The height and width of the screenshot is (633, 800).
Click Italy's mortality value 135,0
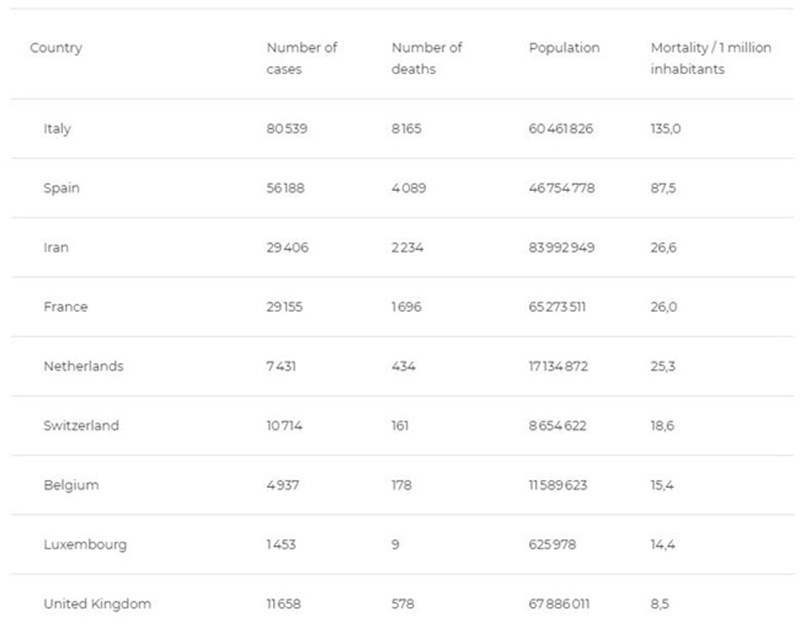(666, 129)
